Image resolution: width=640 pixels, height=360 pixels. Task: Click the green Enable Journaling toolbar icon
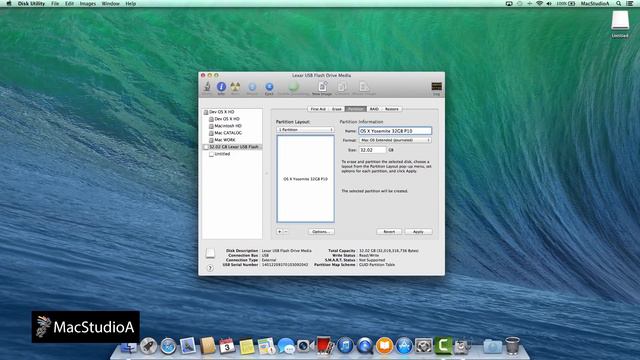point(293,87)
